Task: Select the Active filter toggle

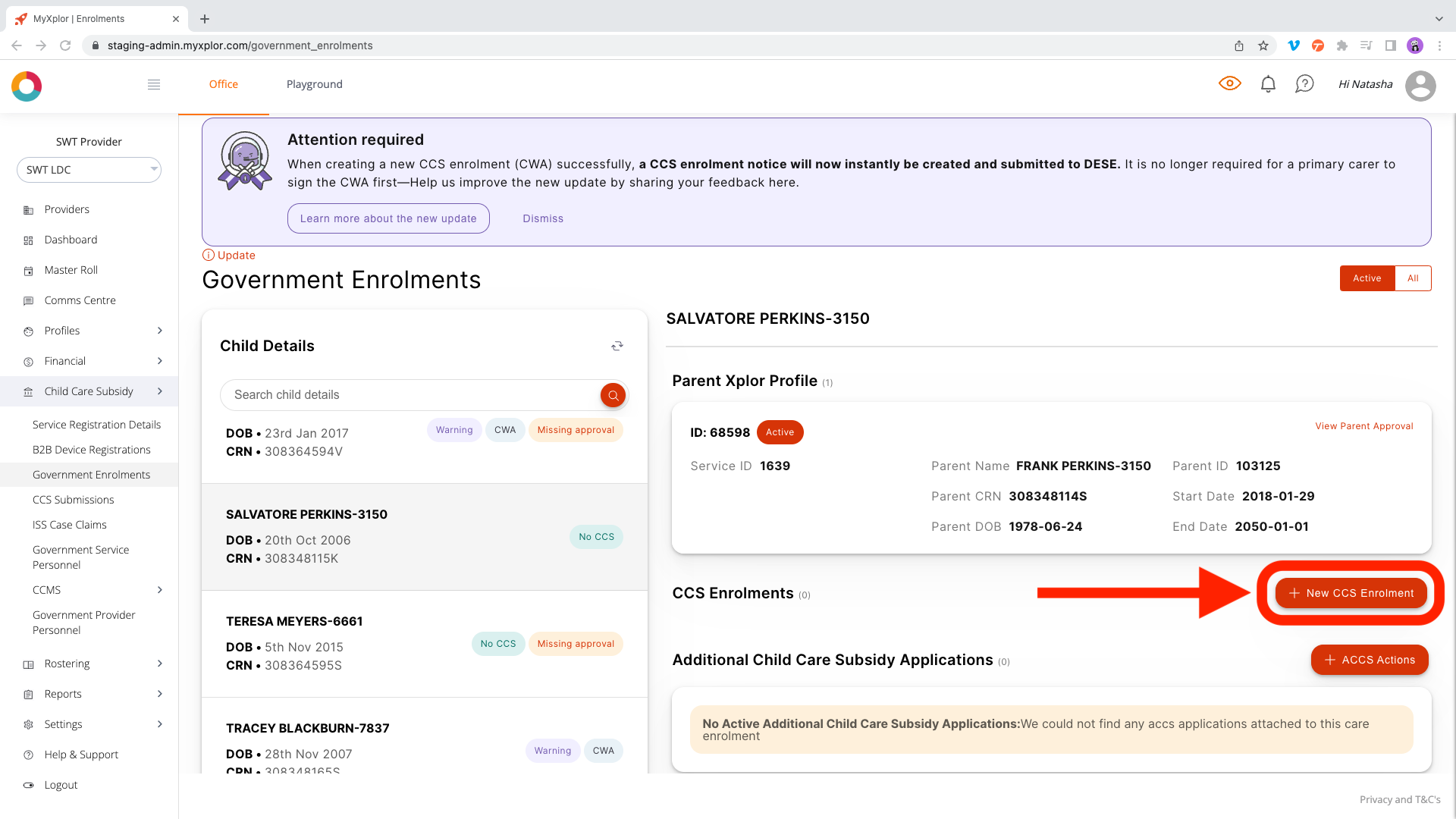Action: click(1367, 278)
